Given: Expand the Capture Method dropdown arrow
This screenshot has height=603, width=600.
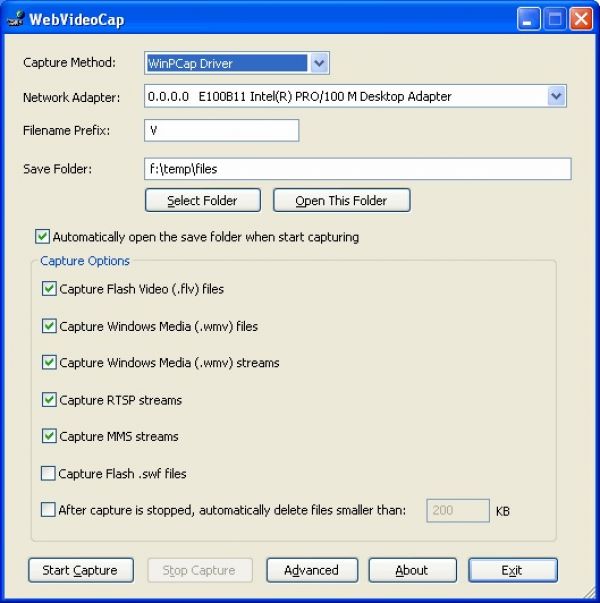Looking at the screenshot, I should [319, 63].
